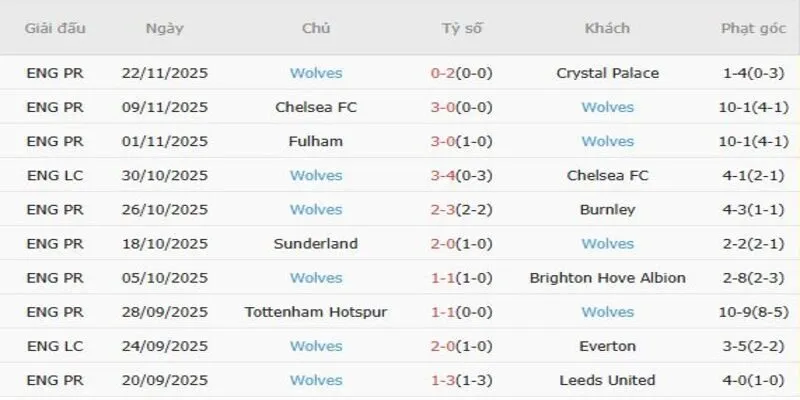Image resolution: width=800 pixels, height=400 pixels.
Task: Click Tottenham Hotspur team name
Action: click(x=316, y=312)
